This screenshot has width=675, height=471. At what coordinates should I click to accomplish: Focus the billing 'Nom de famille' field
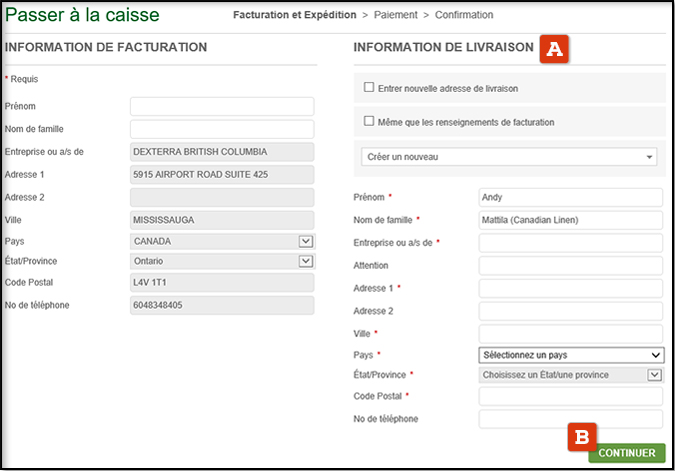pos(223,129)
